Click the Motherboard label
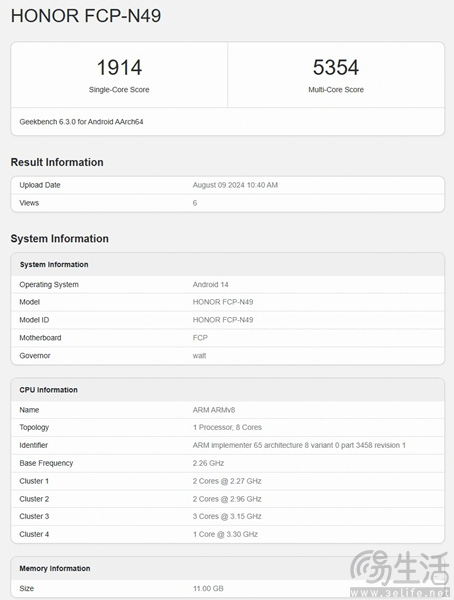The image size is (454, 600). tap(40, 338)
